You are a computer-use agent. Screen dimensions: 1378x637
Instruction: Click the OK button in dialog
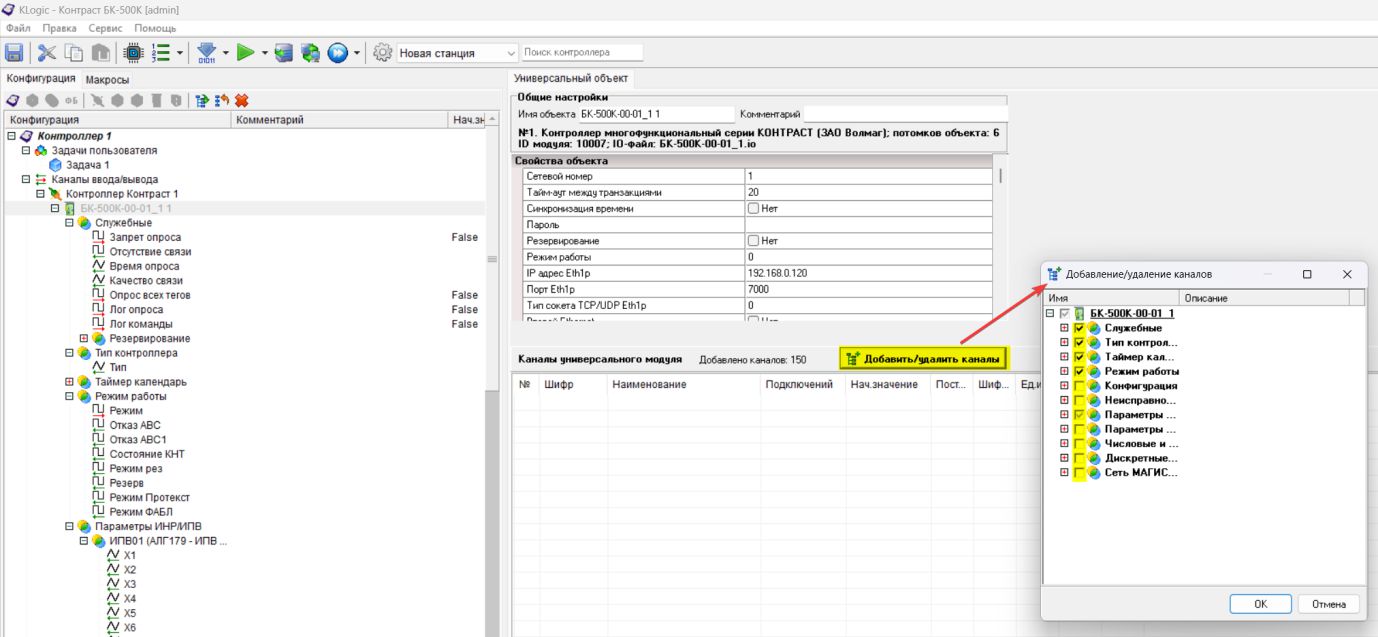(1260, 604)
